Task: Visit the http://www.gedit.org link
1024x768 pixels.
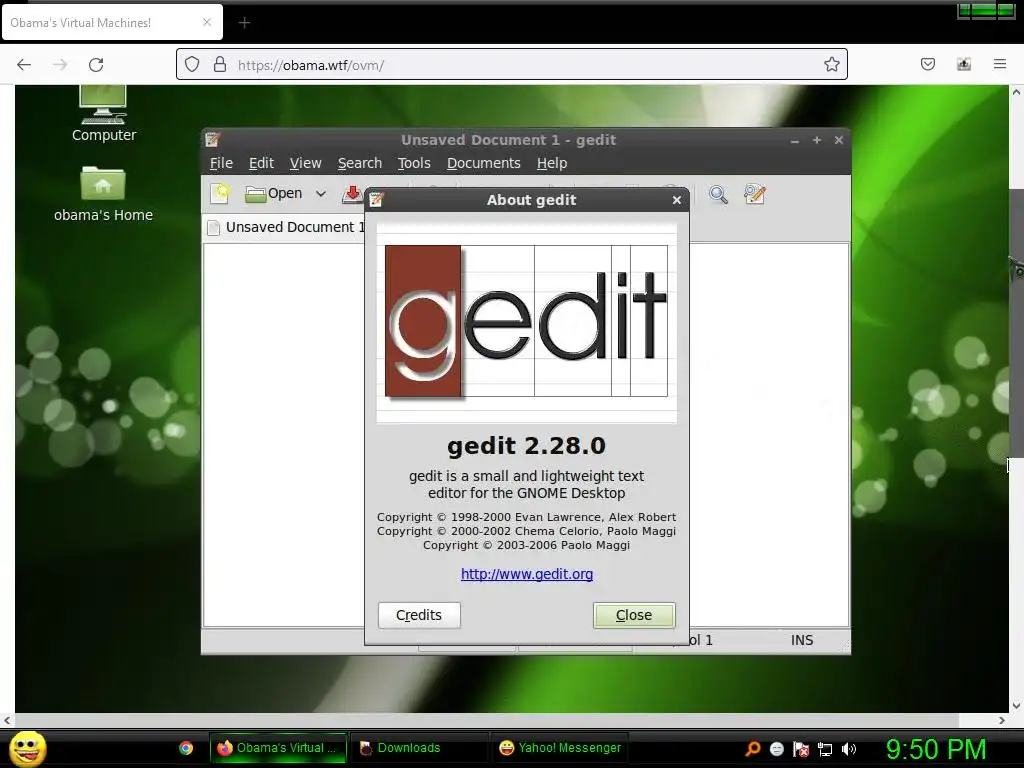Action: (527, 574)
